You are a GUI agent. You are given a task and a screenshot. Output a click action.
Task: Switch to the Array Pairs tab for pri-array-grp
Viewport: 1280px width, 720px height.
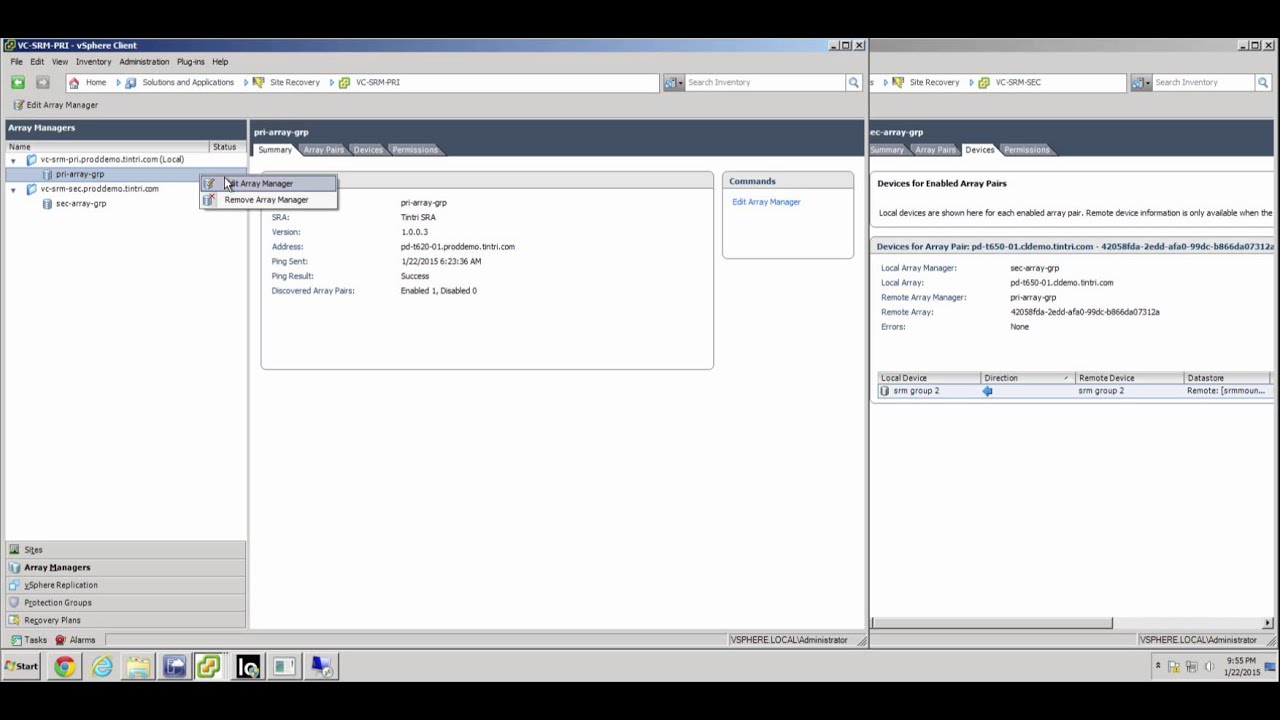tap(323, 150)
